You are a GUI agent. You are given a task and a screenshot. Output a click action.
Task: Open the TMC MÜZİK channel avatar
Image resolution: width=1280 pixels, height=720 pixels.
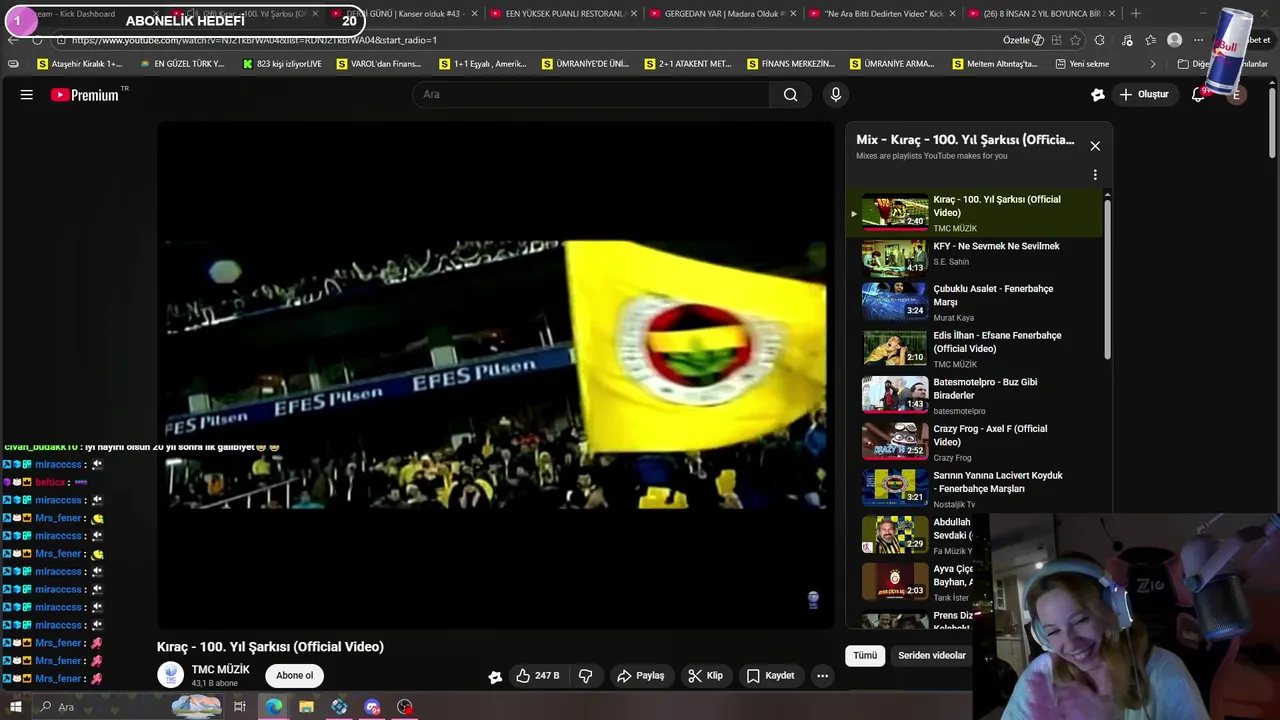pos(171,675)
